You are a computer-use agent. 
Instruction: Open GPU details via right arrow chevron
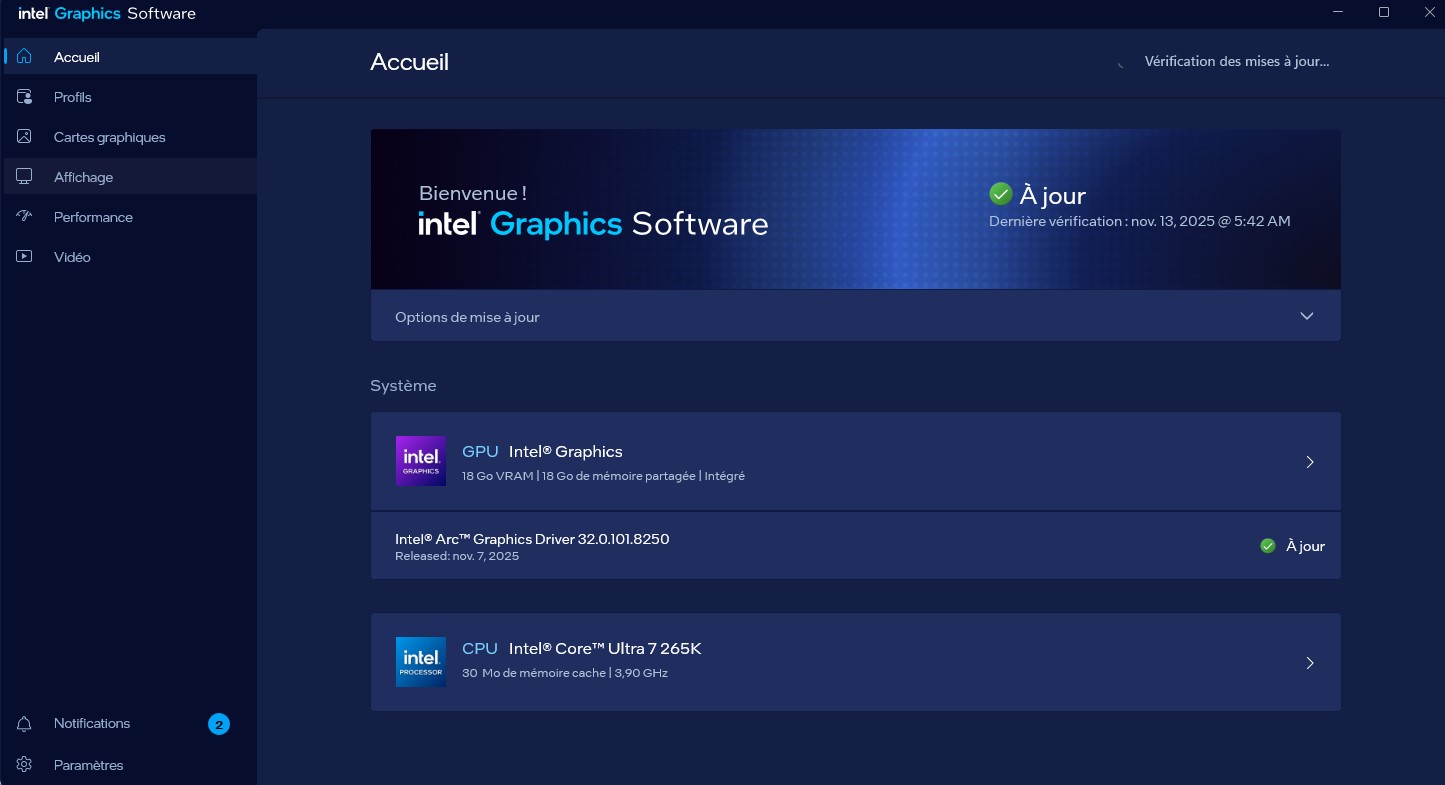coord(1310,462)
